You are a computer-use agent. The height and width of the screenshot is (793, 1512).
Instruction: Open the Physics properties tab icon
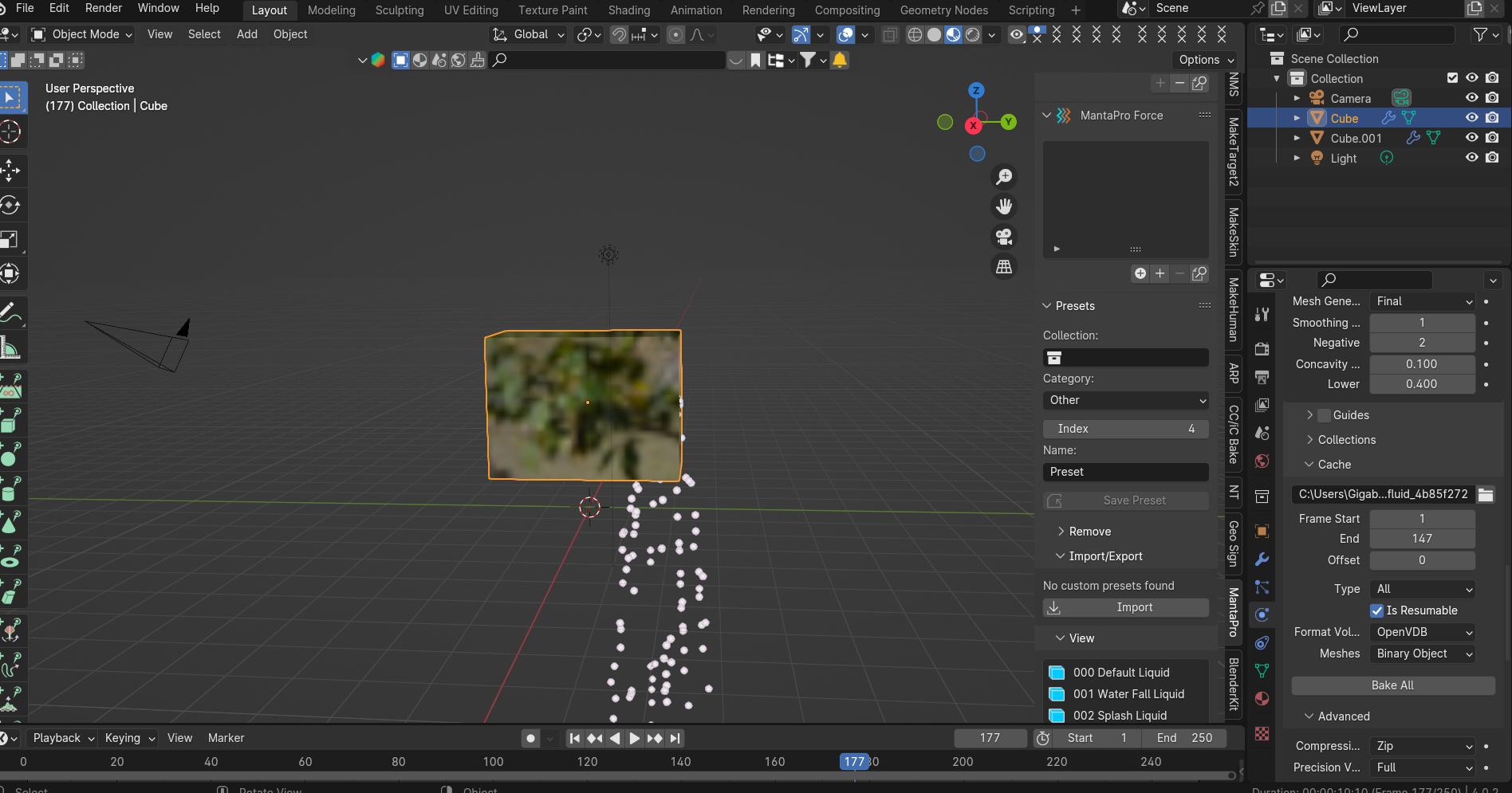[1262, 614]
